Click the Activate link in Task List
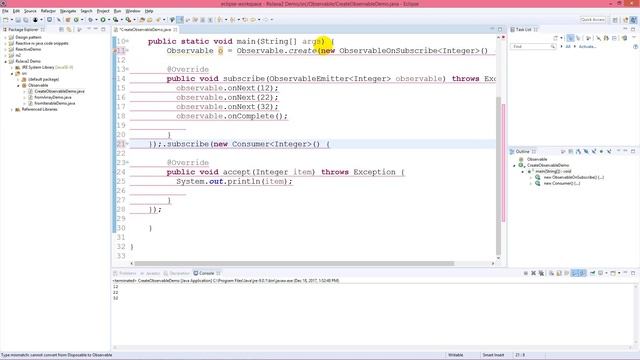Viewport: 640px width, 360px height. 587,47
